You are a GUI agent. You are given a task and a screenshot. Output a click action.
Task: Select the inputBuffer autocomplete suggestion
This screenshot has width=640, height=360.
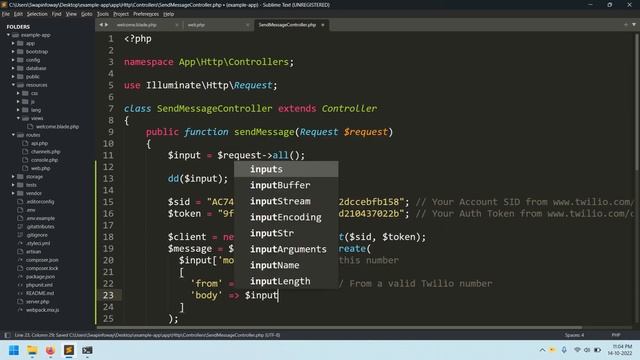[x=286, y=185]
